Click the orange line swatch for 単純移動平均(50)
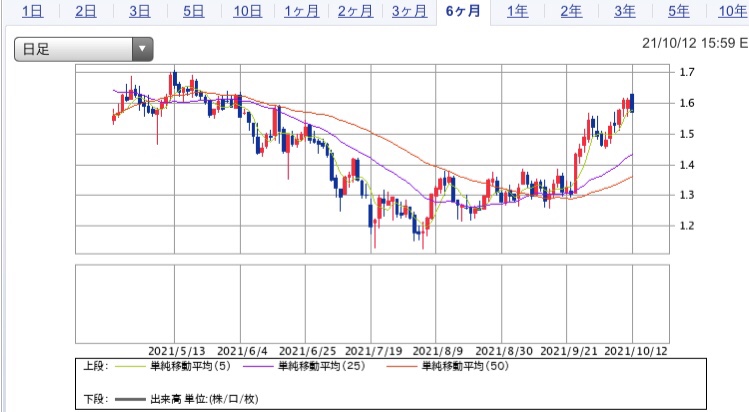This screenshot has height=412, width=749. click(402, 367)
